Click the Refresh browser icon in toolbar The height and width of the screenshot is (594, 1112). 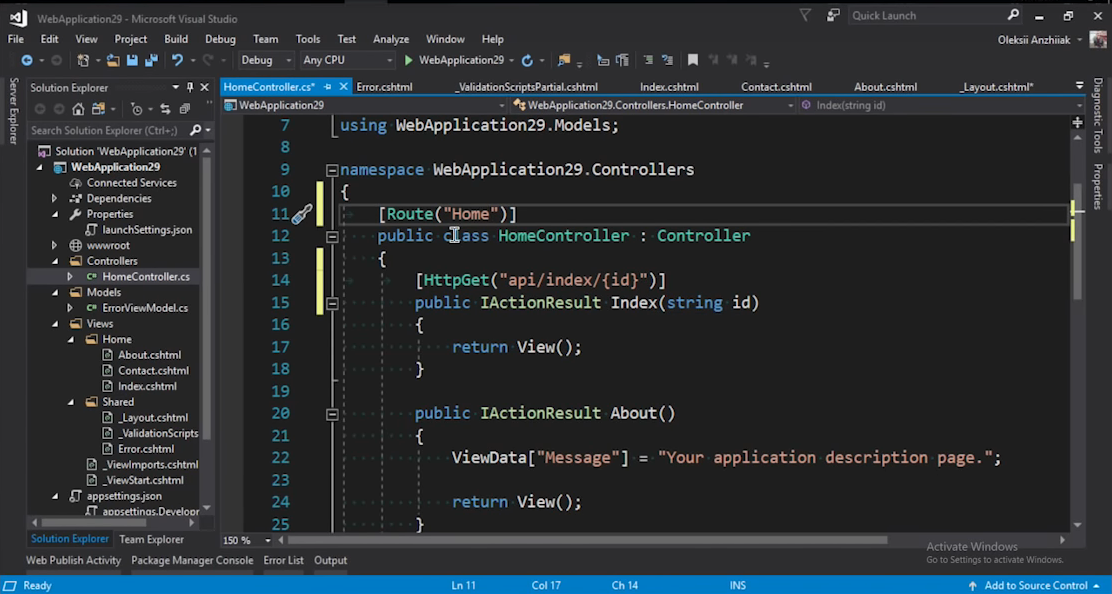tap(527, 61)
